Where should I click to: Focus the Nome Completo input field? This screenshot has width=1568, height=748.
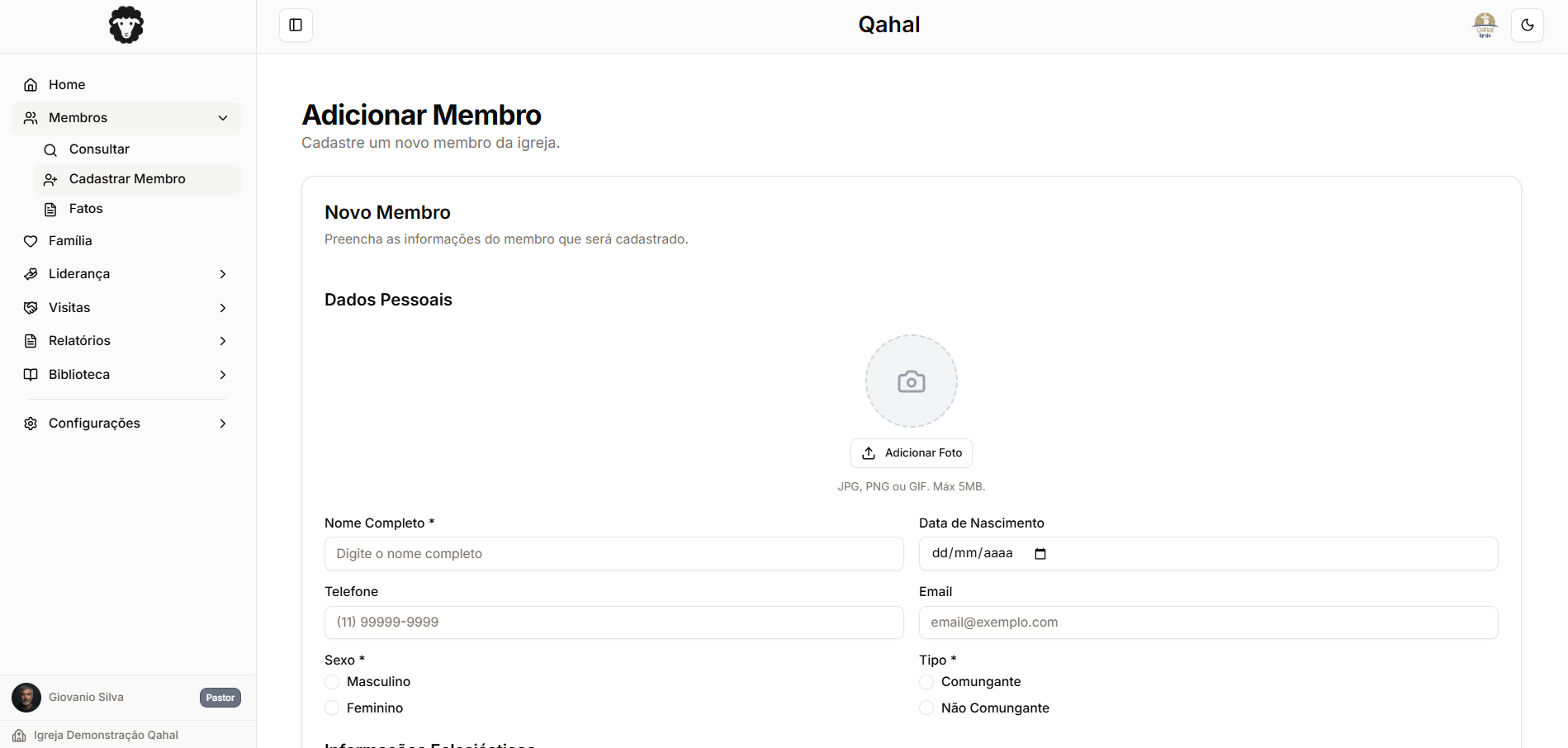click(613, 554)
